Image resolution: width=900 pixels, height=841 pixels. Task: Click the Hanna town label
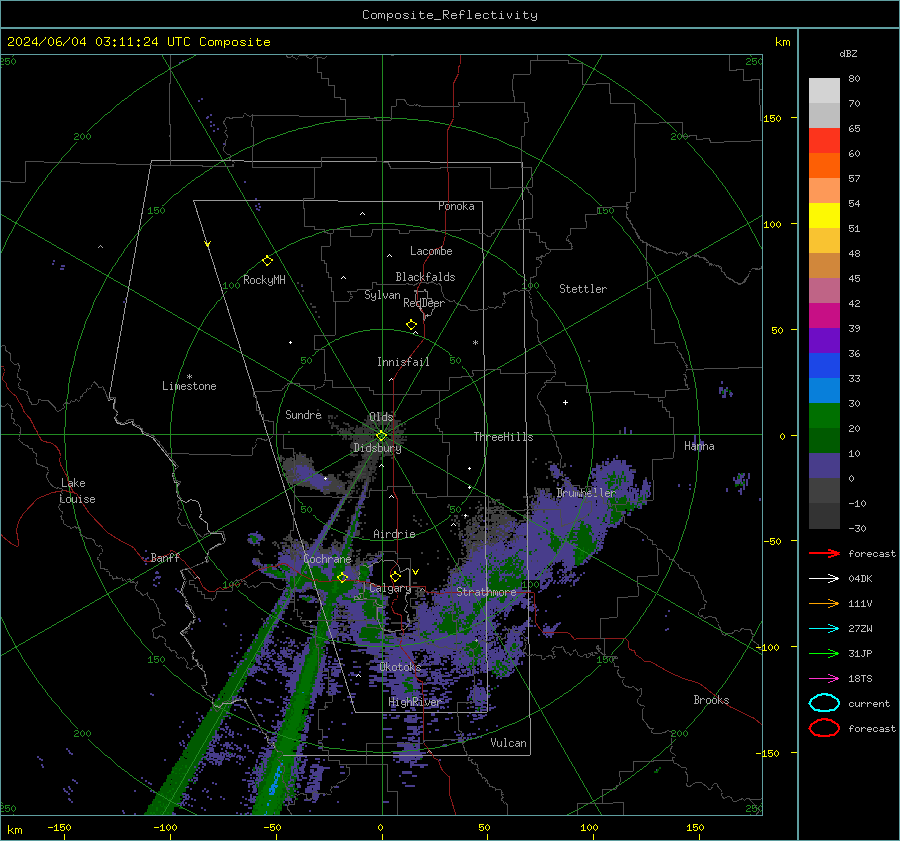pyautogui.click(x=699, y=446)
